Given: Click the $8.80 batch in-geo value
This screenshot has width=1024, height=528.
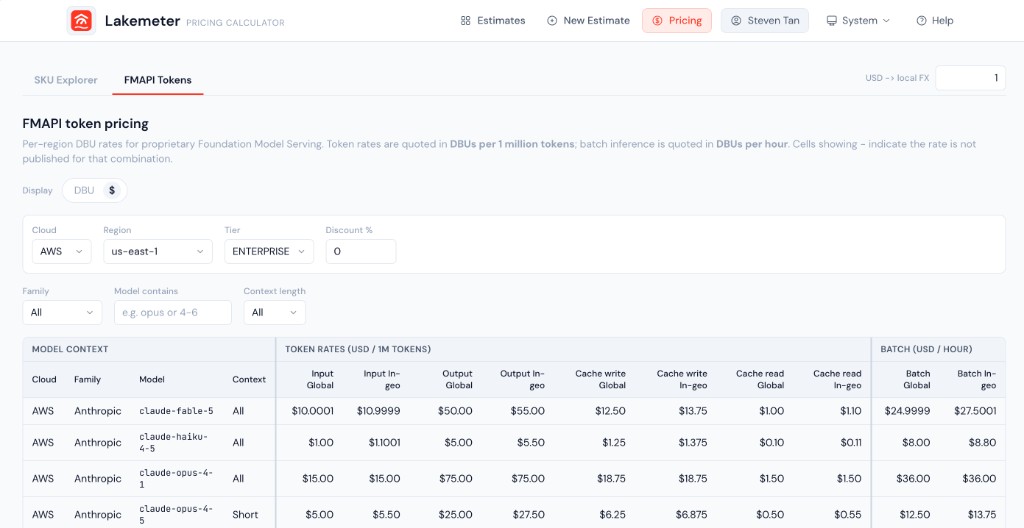Looking at the screenshot, I should coord(982,442).
